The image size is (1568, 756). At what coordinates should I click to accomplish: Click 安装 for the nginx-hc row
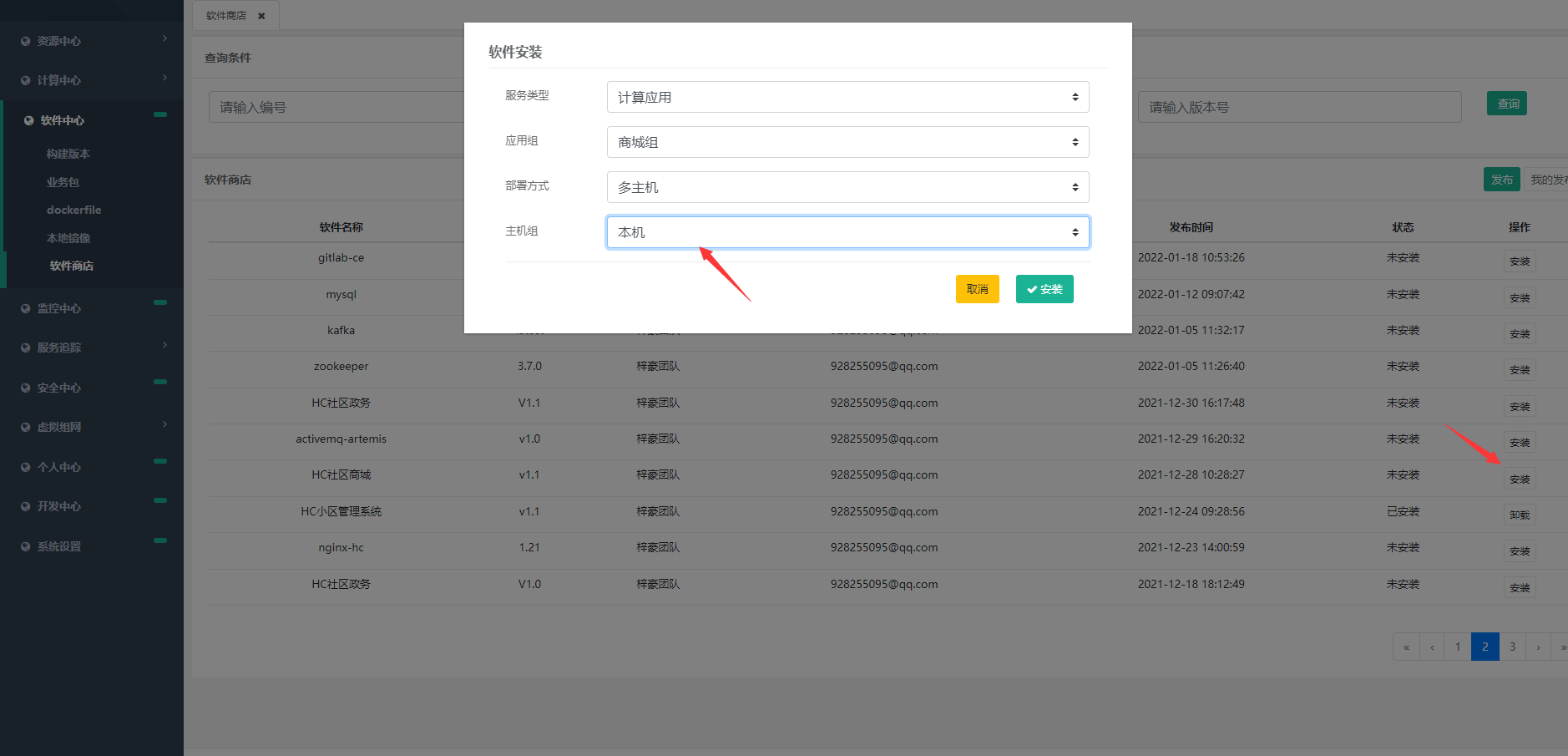tap(1520, 551)
